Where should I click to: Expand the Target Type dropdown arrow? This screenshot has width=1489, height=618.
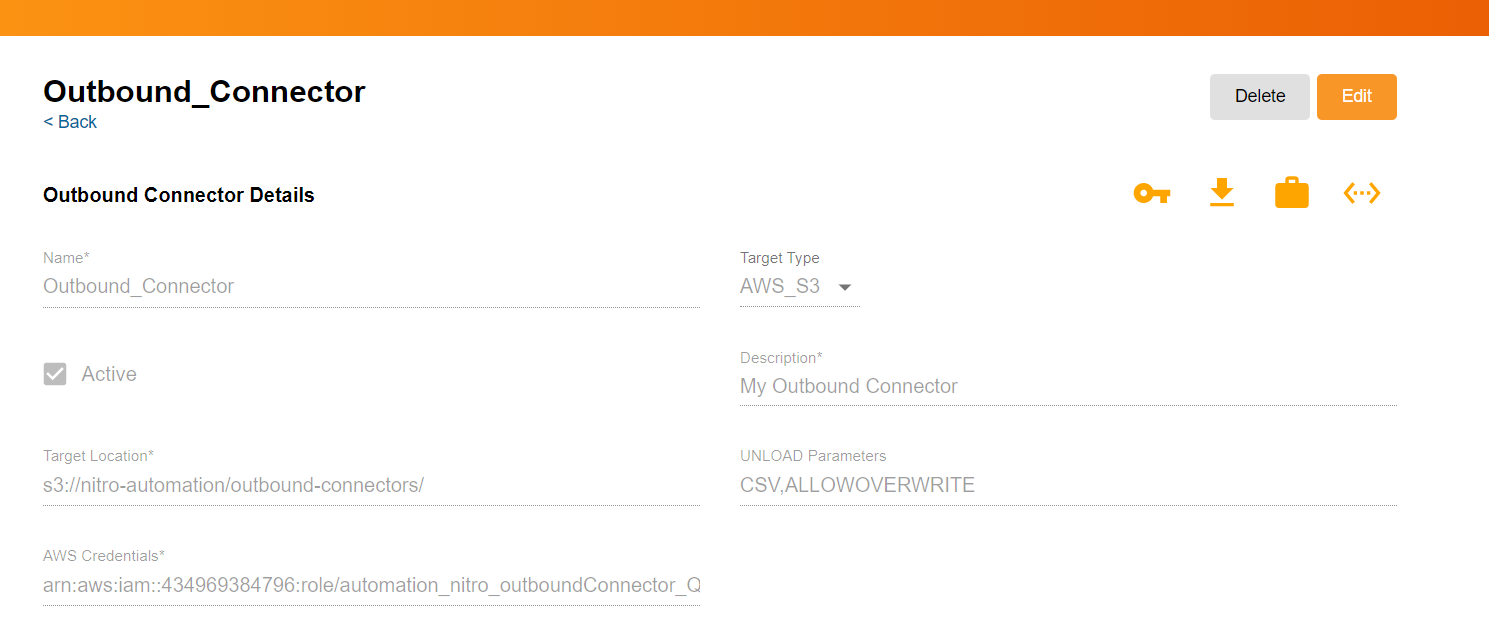(x=845, y=287)
